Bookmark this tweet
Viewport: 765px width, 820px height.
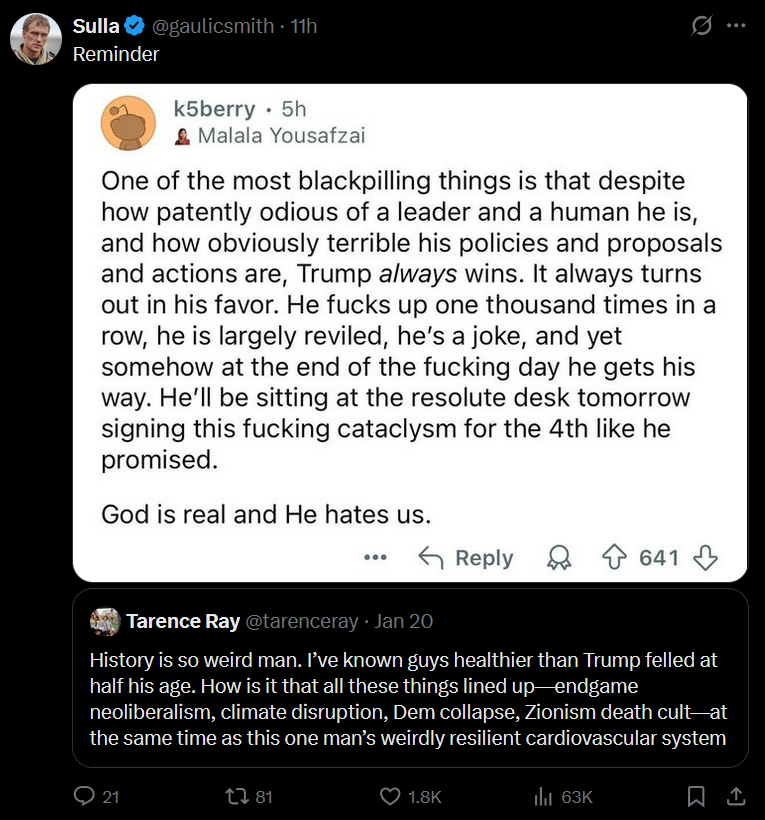696,796
